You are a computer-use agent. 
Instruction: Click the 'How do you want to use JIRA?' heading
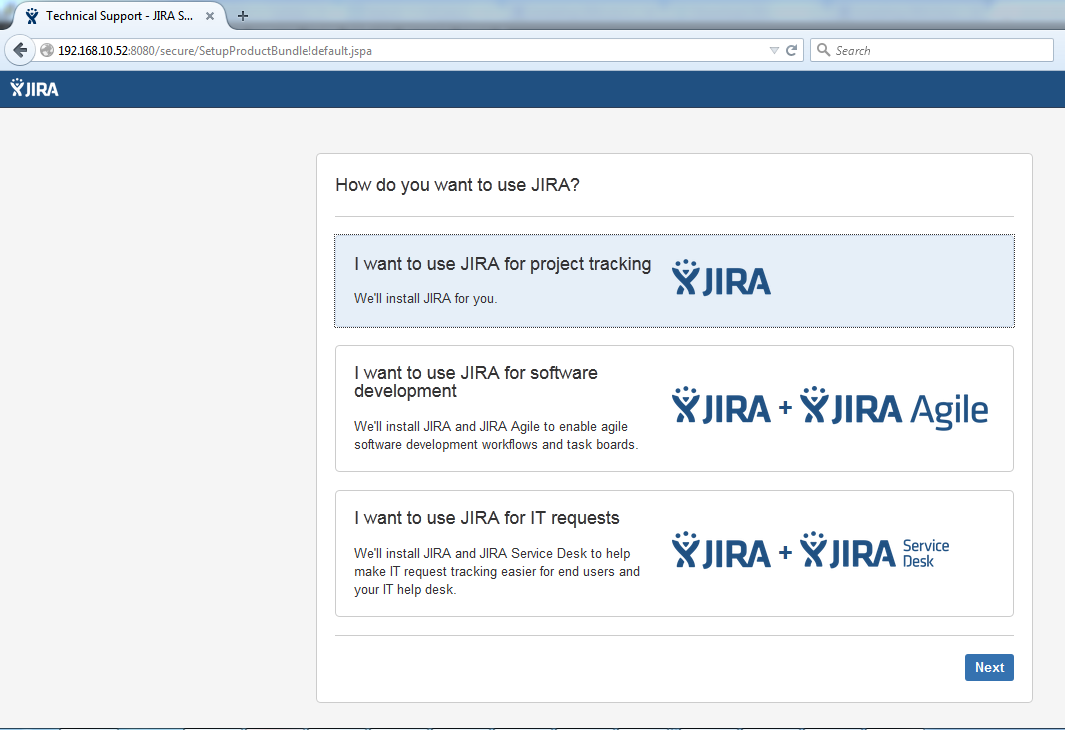(x=457, y=185)
